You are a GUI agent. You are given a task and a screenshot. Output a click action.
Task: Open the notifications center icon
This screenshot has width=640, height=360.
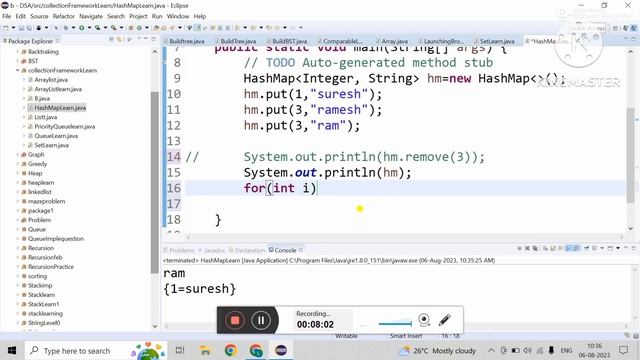click(x=623, y=350)
